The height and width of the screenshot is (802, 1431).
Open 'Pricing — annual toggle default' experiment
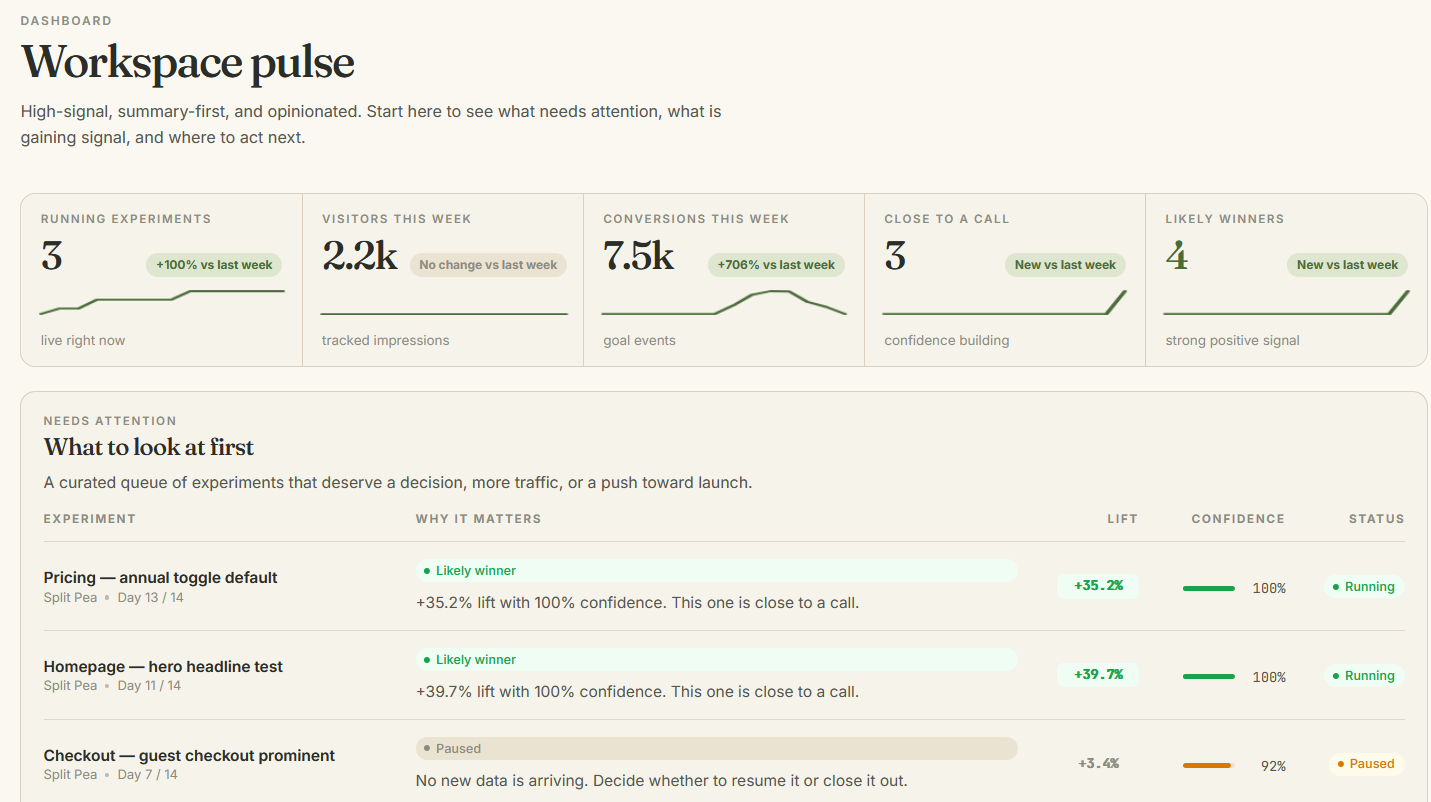pyautogui.click(x=160, y=577)
